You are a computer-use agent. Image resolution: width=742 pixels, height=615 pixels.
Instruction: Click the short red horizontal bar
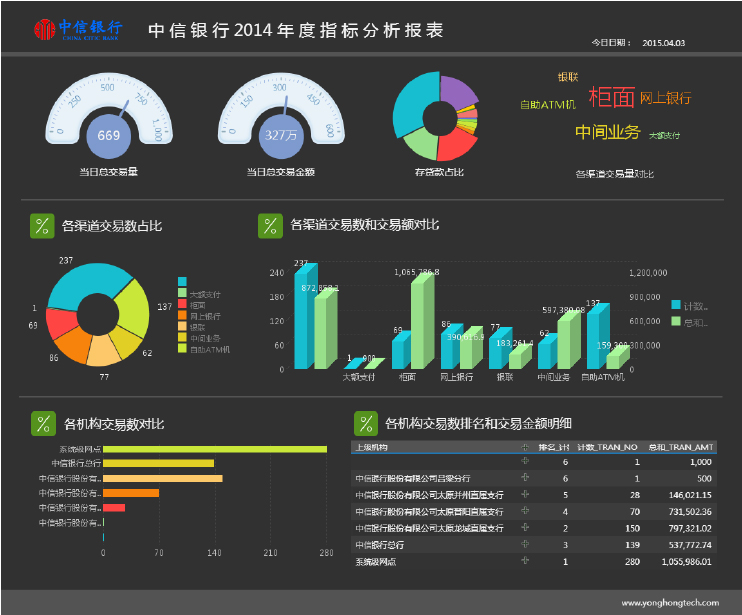pos(114,508)
